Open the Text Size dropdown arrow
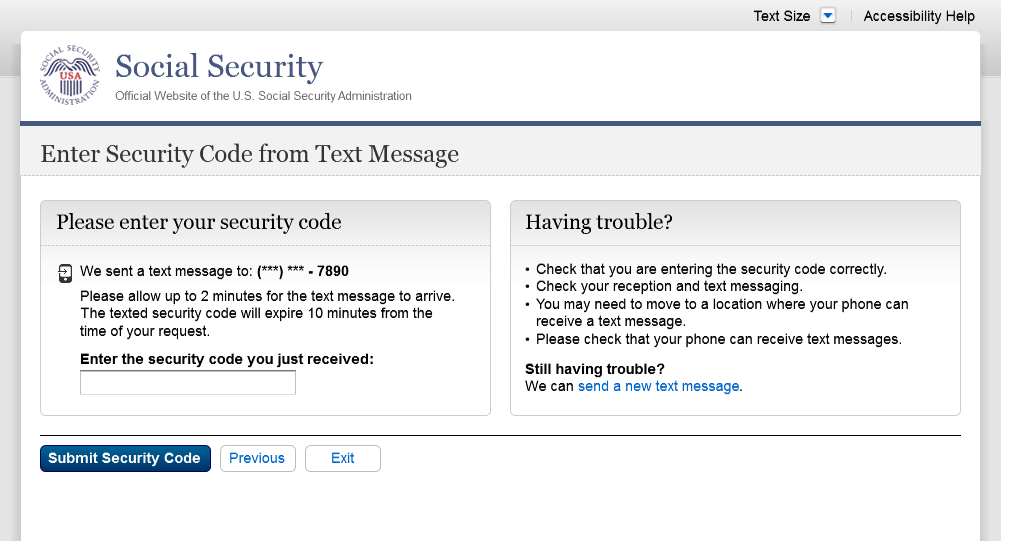 827,16
